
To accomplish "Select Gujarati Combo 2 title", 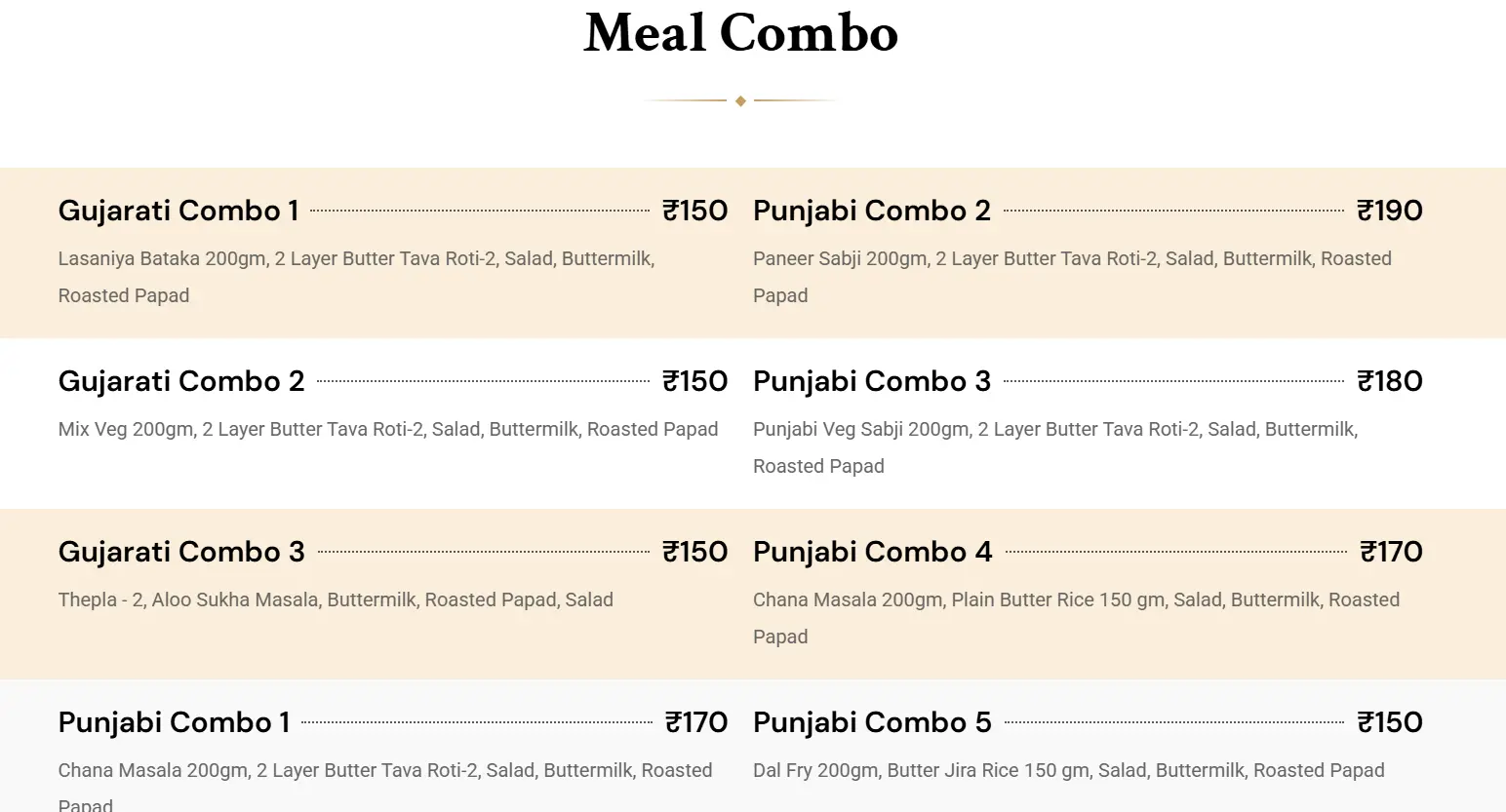I will 181,381.
